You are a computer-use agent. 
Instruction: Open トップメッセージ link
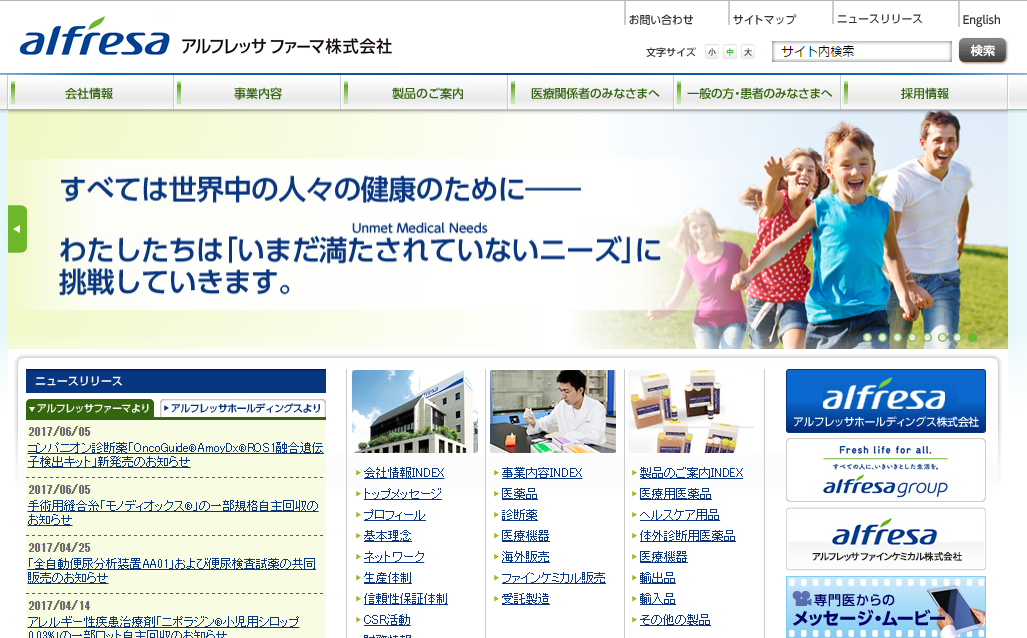click(403, 494)
